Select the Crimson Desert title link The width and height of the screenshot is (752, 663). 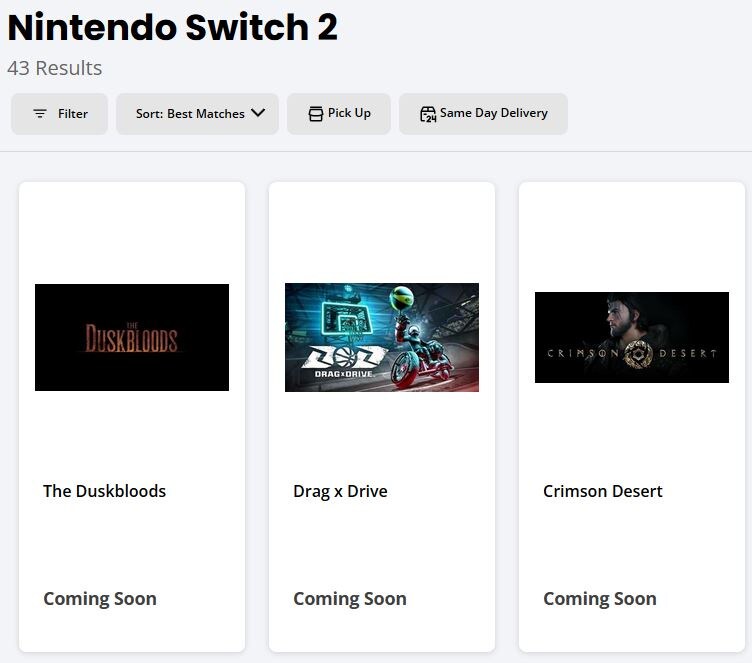[x=603, y=491]
